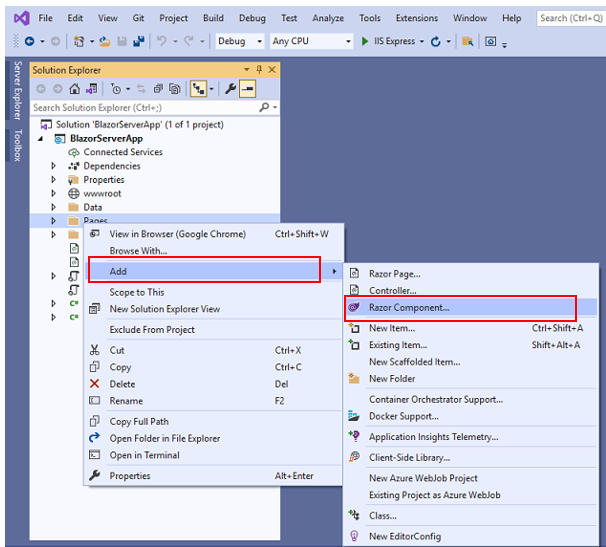Choose Controller... from the Add submenu
Screen dimensions: 606x547
click(470, 290)
